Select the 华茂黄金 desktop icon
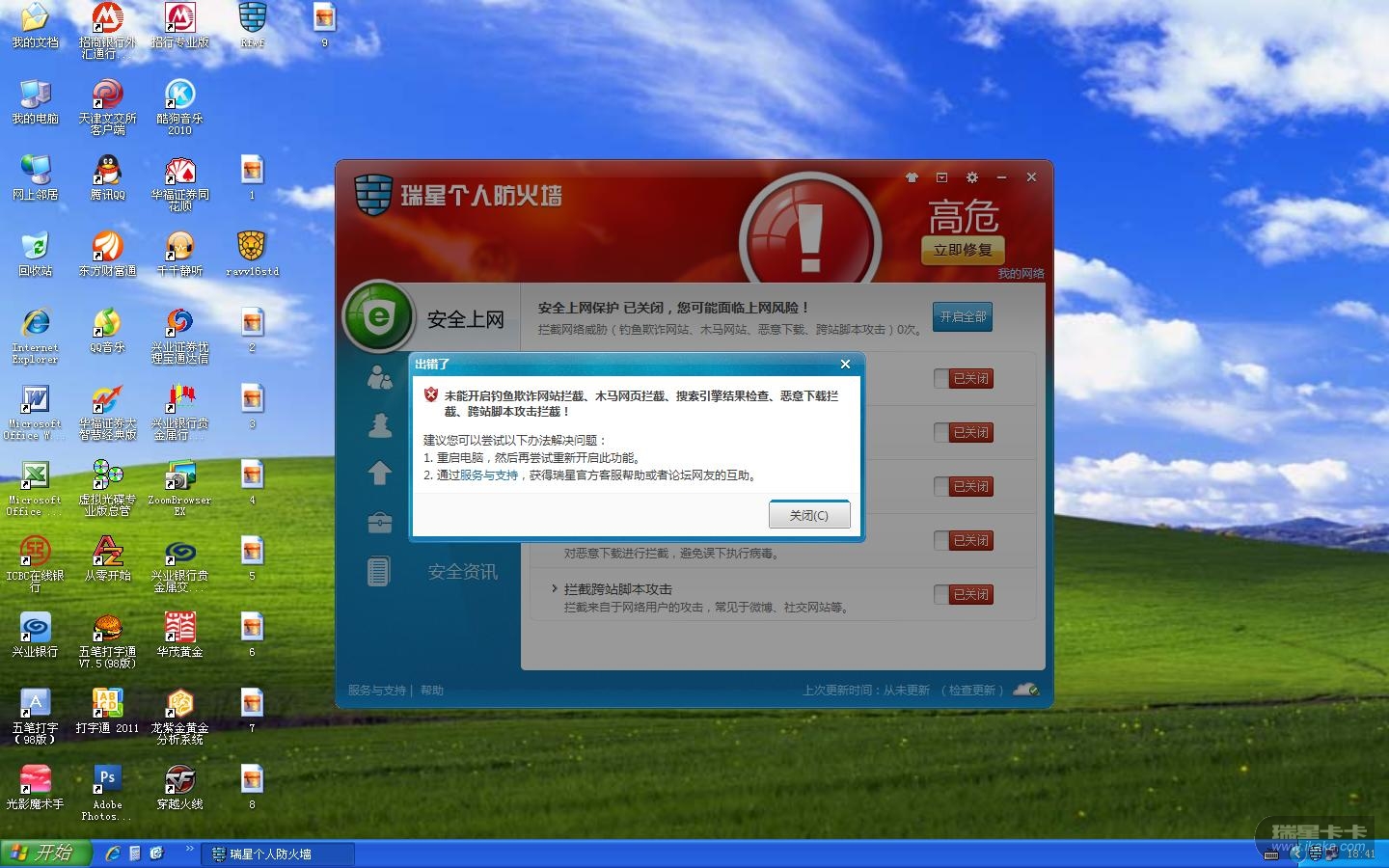This screenshot has height=868, width=1389. point(179,636)
